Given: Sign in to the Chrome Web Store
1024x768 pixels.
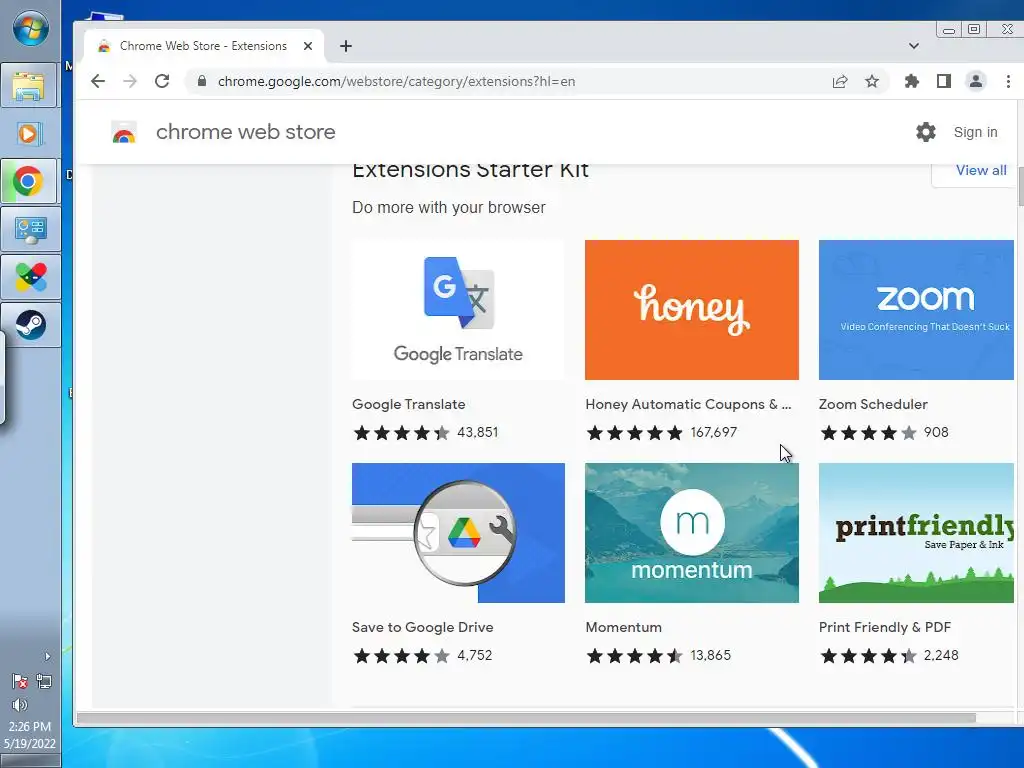Looking at the screenshot, I should tap(975, 132).
